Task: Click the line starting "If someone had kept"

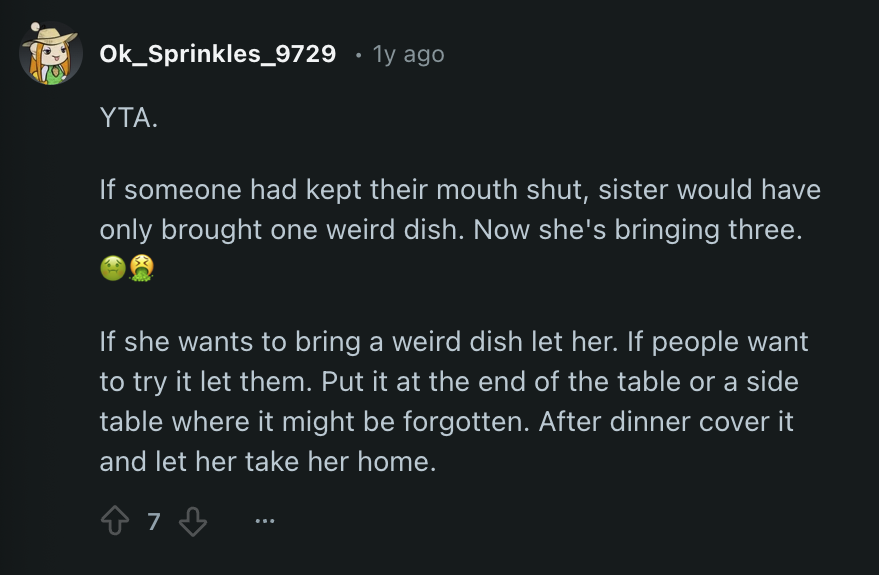Action: pos(460,190)
